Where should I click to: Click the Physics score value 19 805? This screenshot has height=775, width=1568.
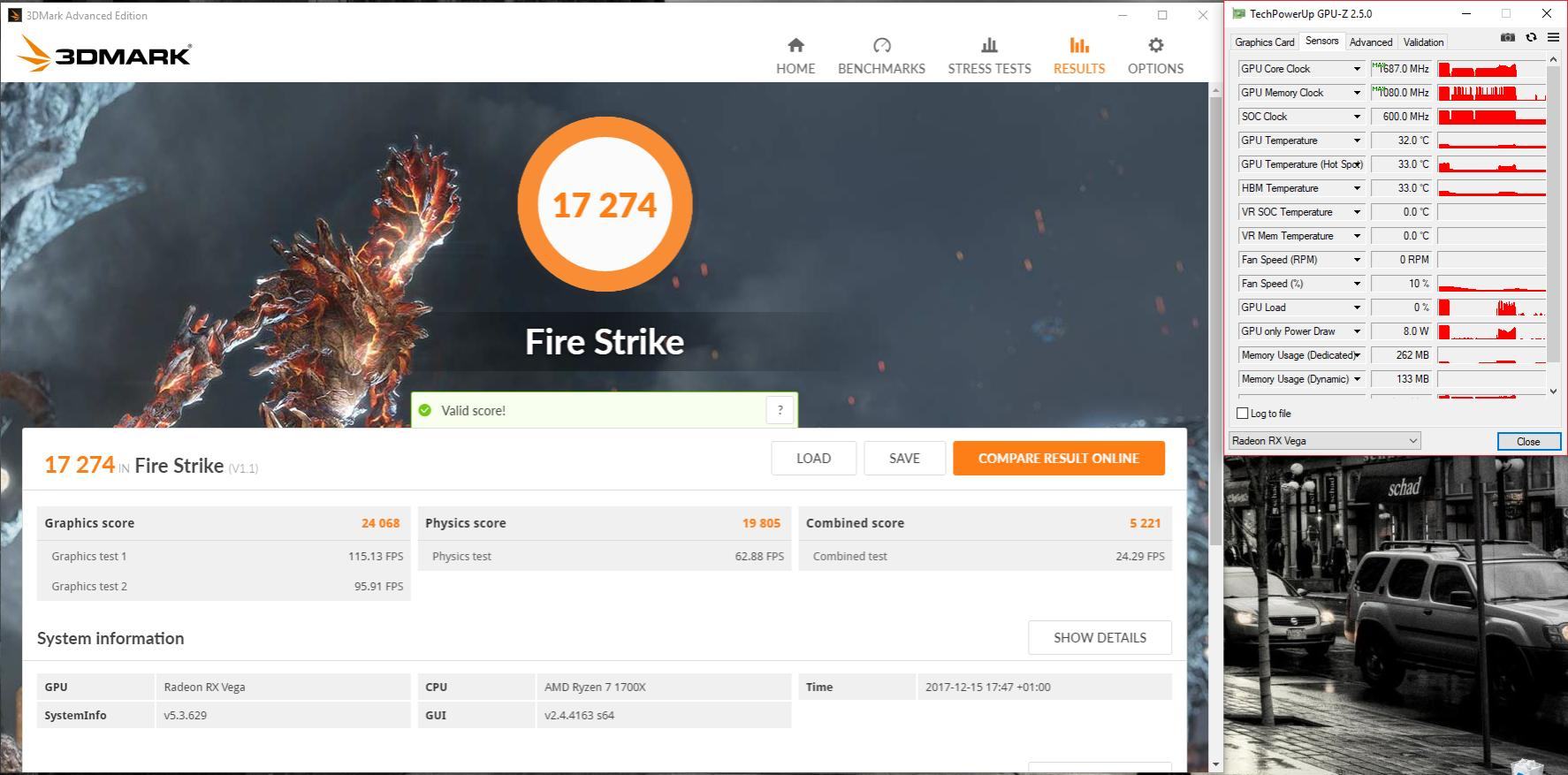pos(761,523)
